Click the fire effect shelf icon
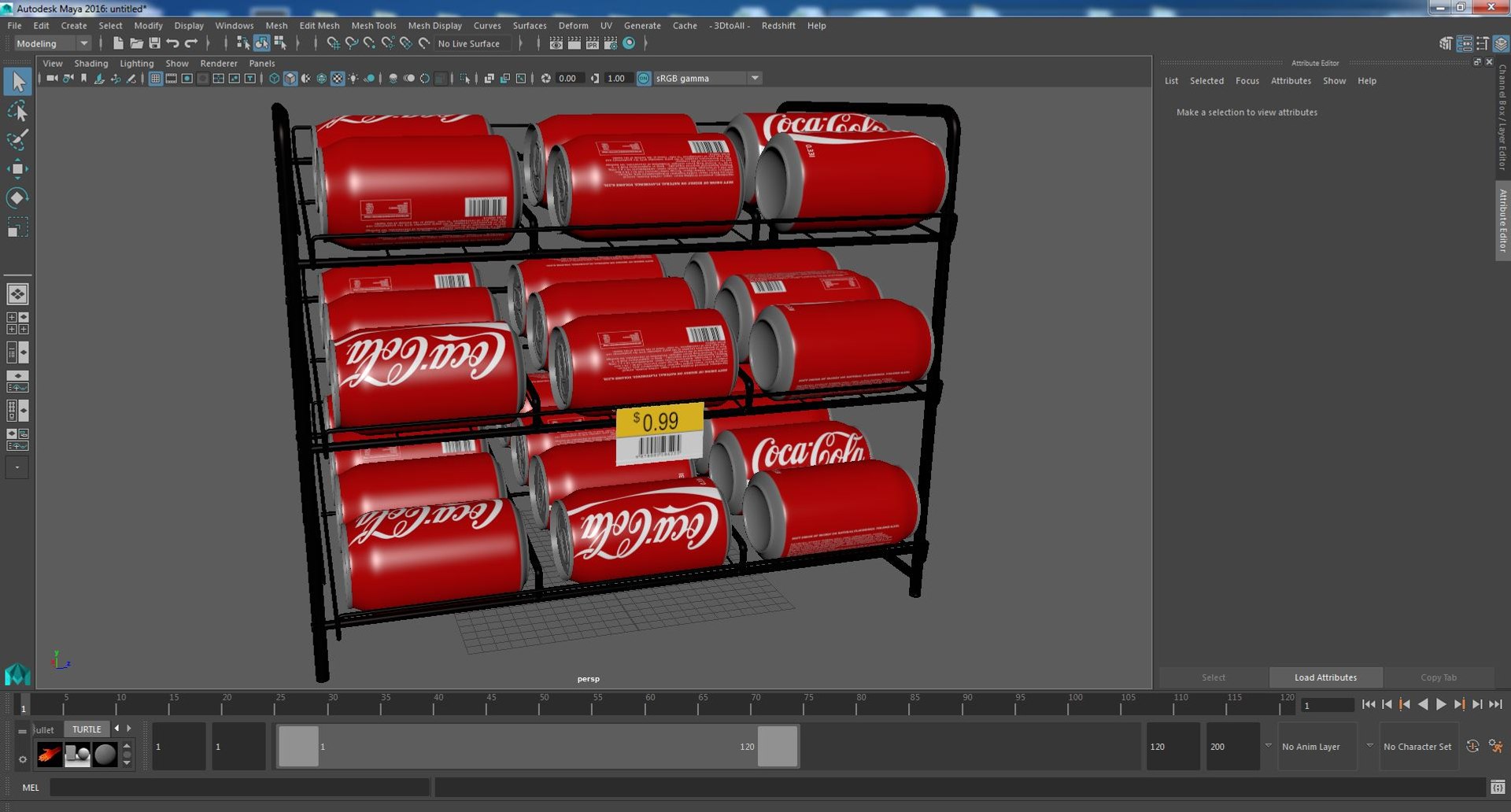 [x=50, y=755]
